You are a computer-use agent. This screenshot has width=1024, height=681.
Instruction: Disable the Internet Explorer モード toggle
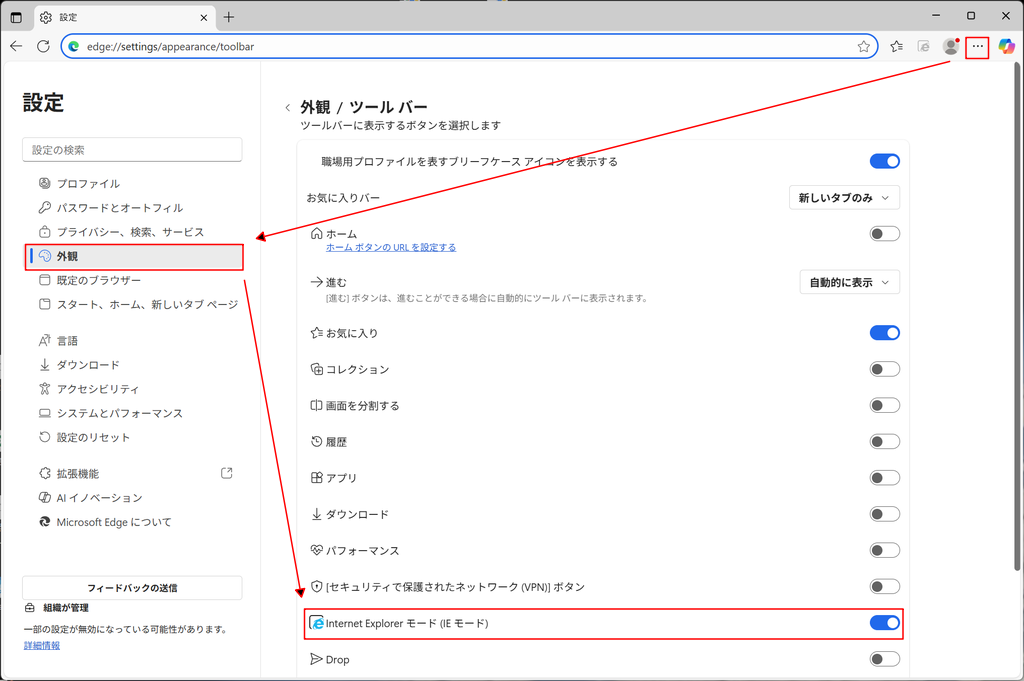884,623
